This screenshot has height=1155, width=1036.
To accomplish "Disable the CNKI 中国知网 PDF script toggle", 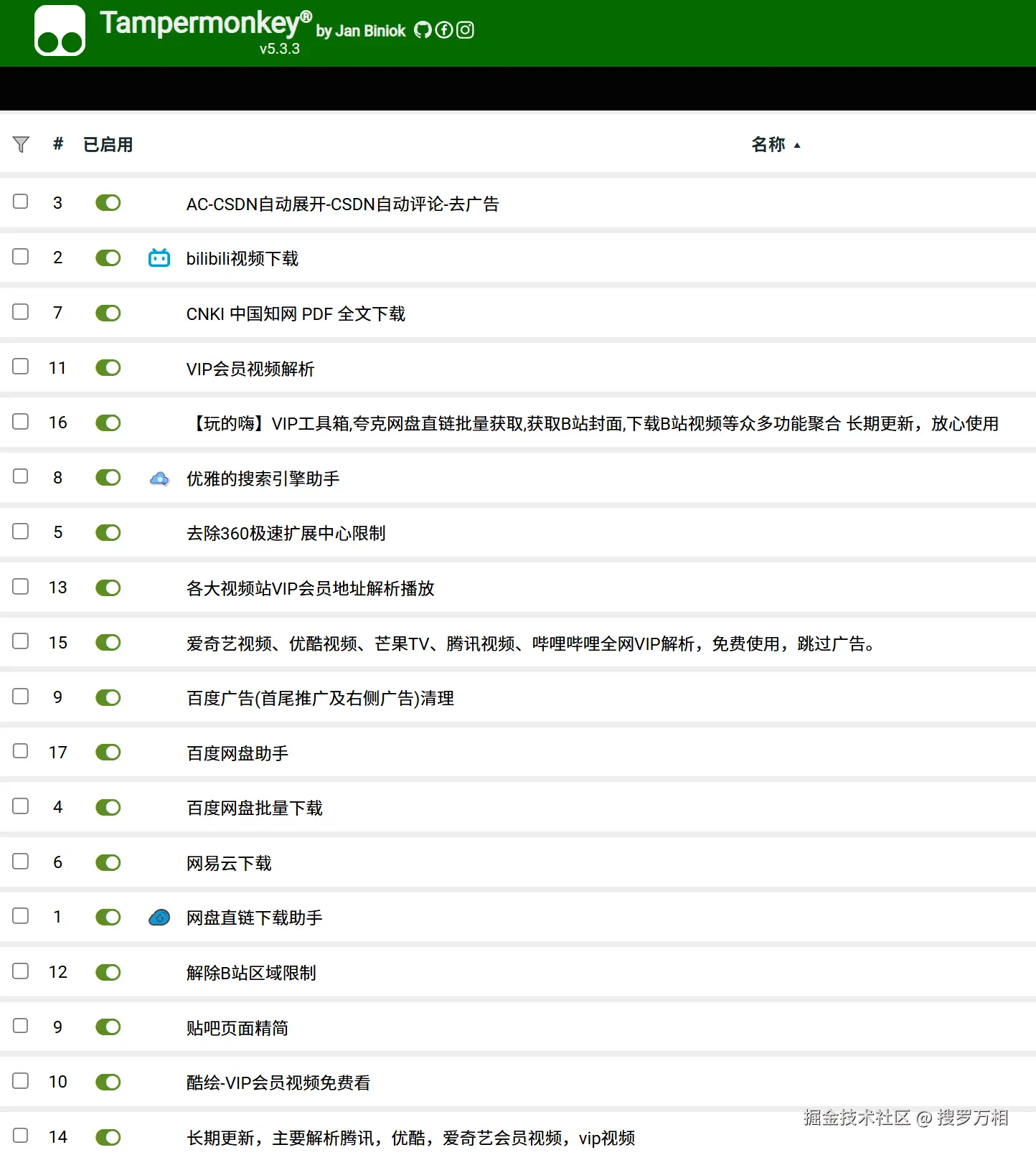I will (x=108, y=313).
